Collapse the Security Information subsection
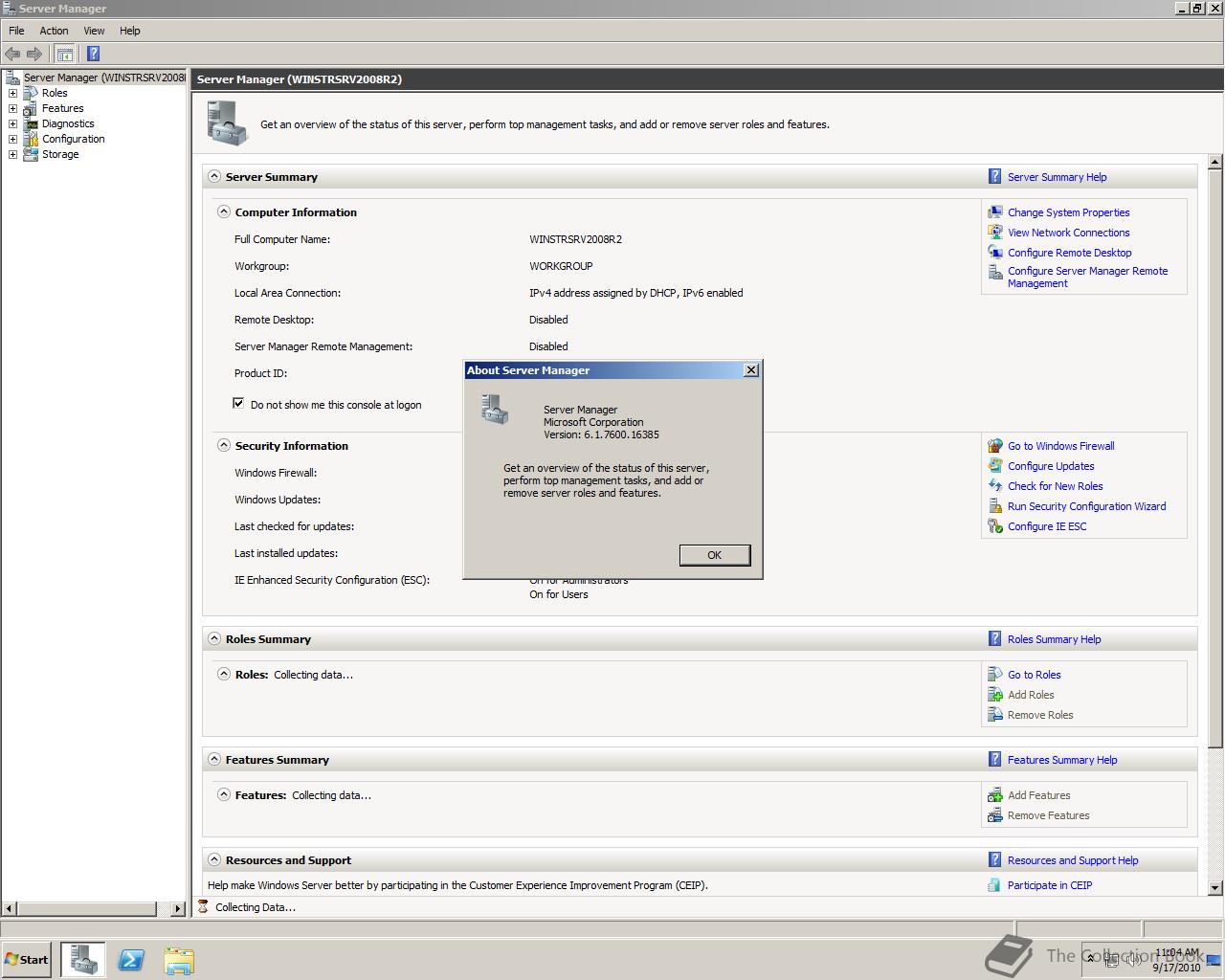The width and height of the screenshot is (1225, 980). pos(224,445)
